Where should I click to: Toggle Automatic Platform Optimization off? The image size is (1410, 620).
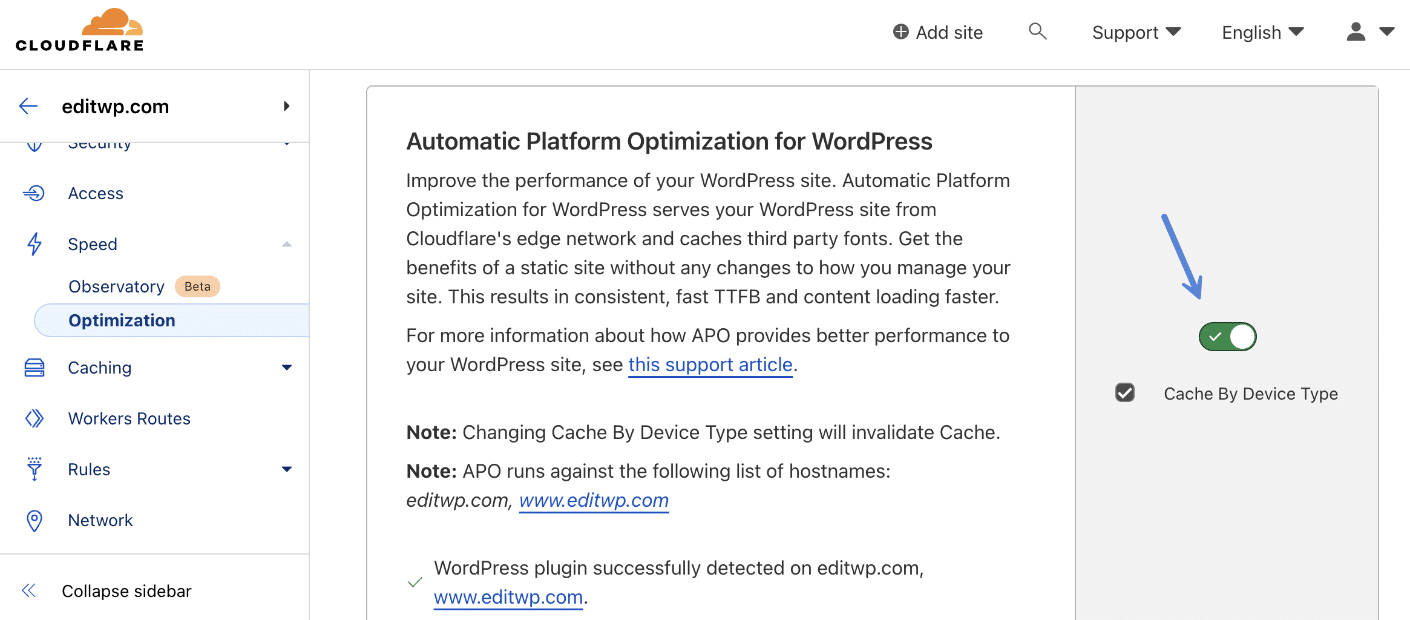pyautogui.click(x=1227, y=336)
